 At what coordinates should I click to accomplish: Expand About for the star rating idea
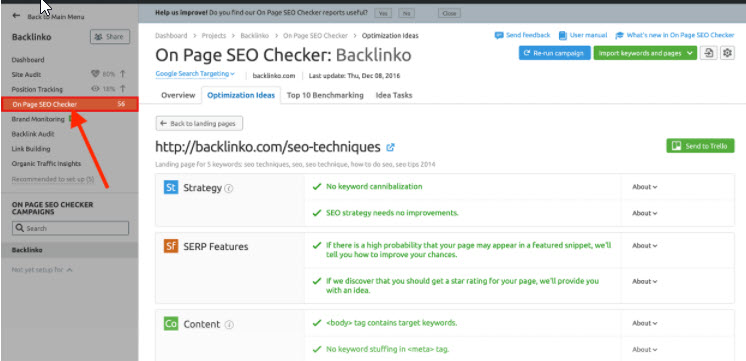click(644, 281)
